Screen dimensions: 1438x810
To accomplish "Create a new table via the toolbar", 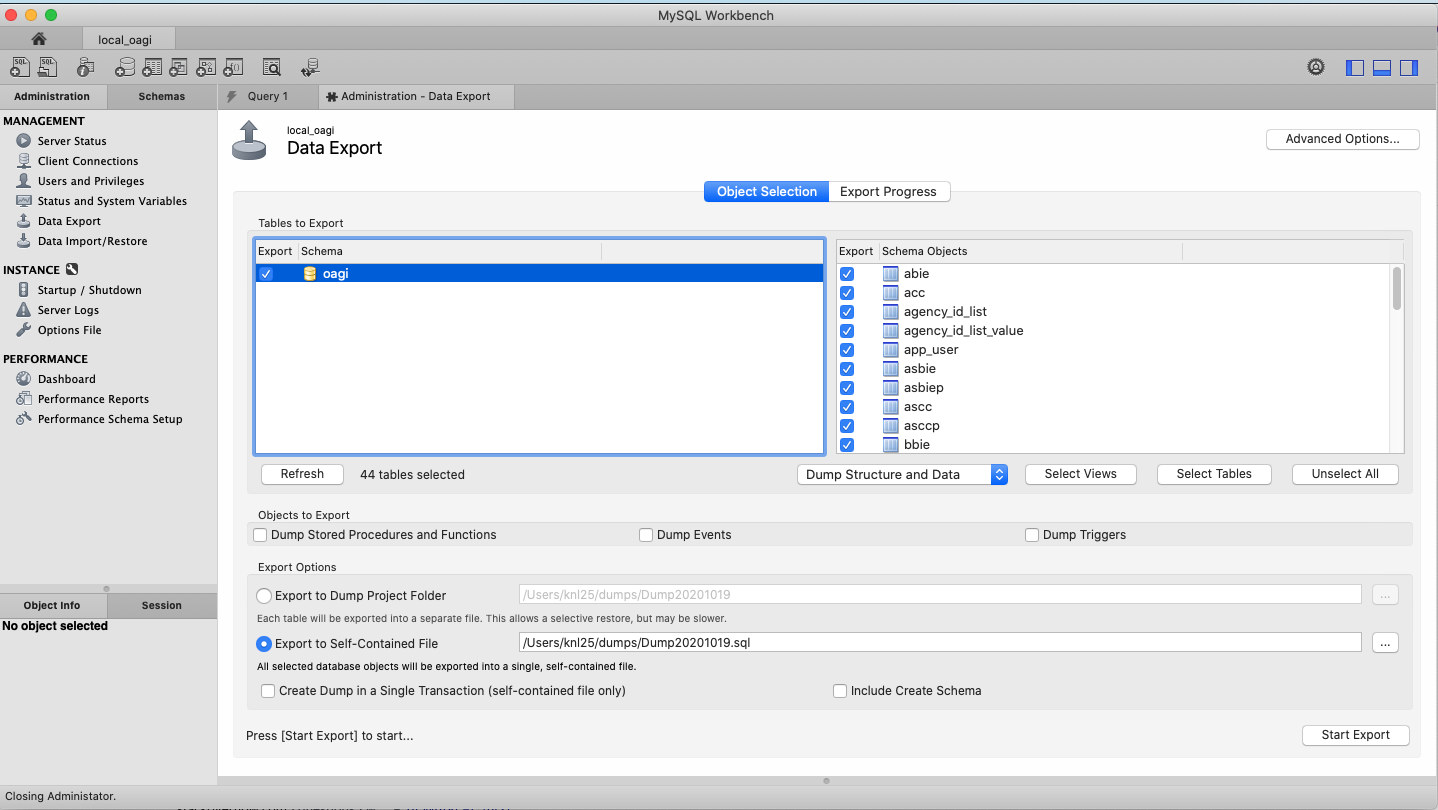I will tap(152, 67).
